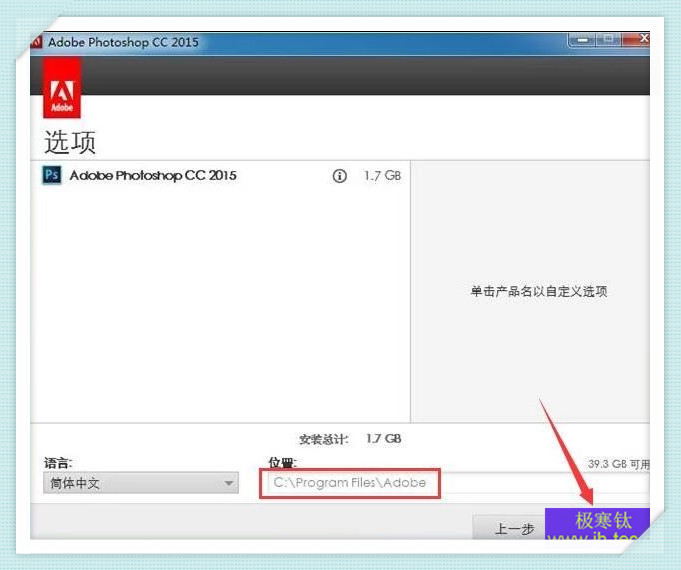Click the 选项 heading
Viewport: 681px width, 570px height.
point(70,142)
